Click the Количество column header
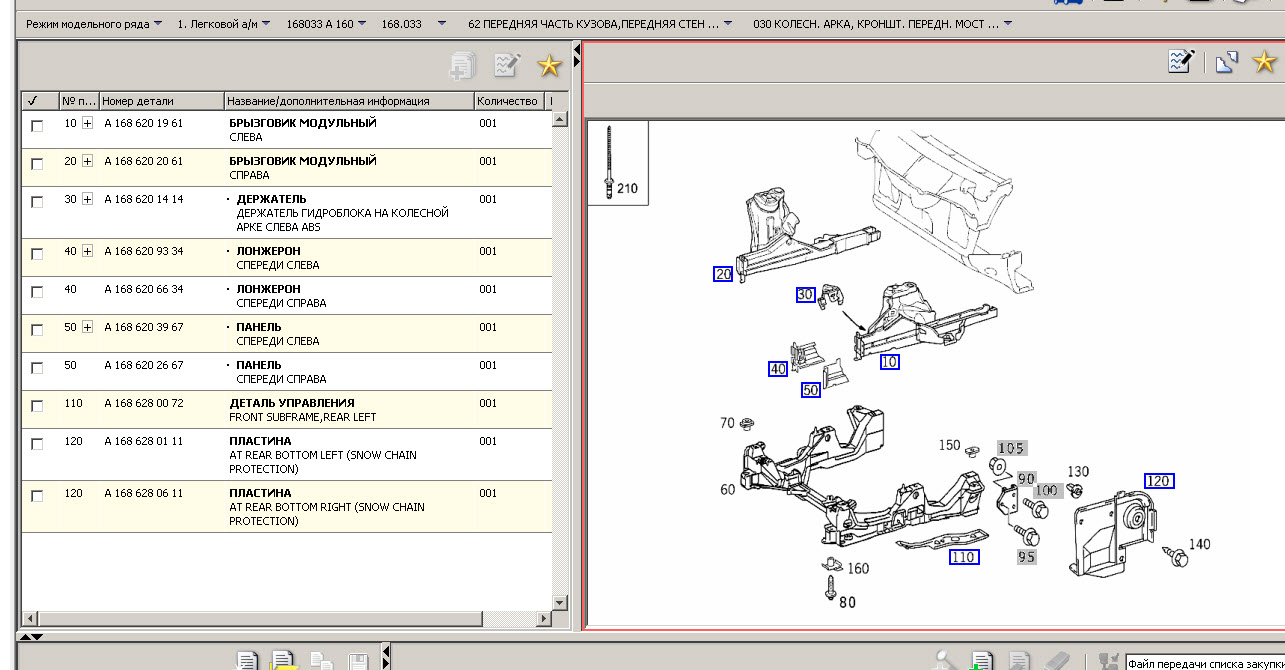 point(508,101)
